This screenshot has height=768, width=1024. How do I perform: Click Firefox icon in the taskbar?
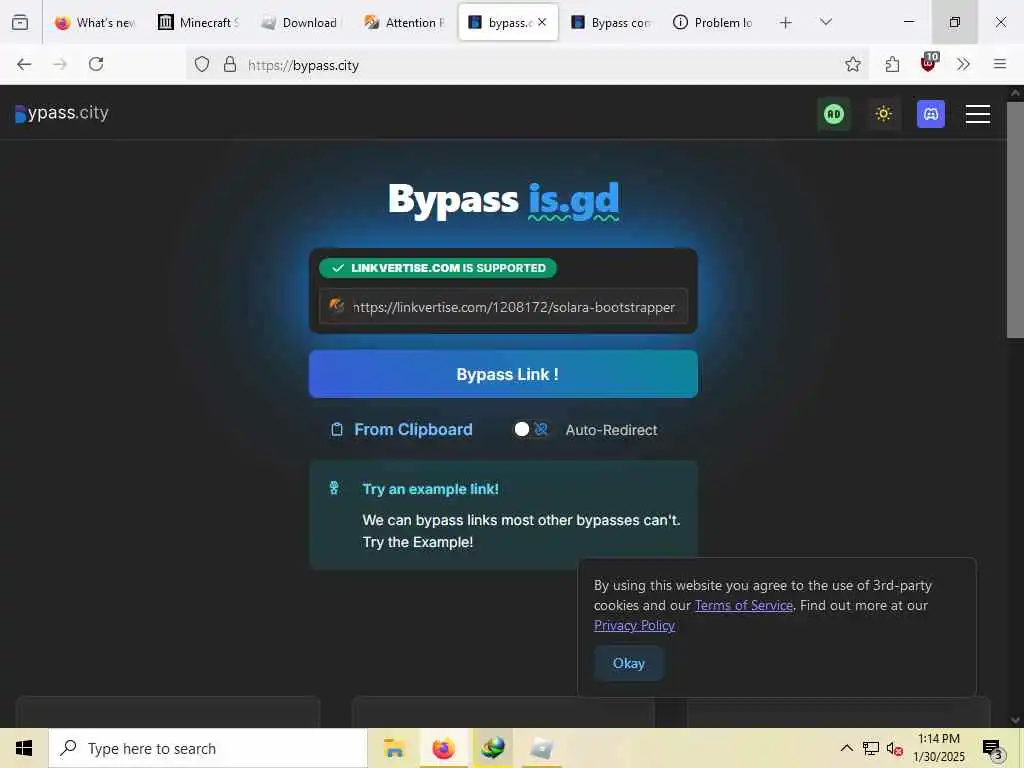coord(443,748)
